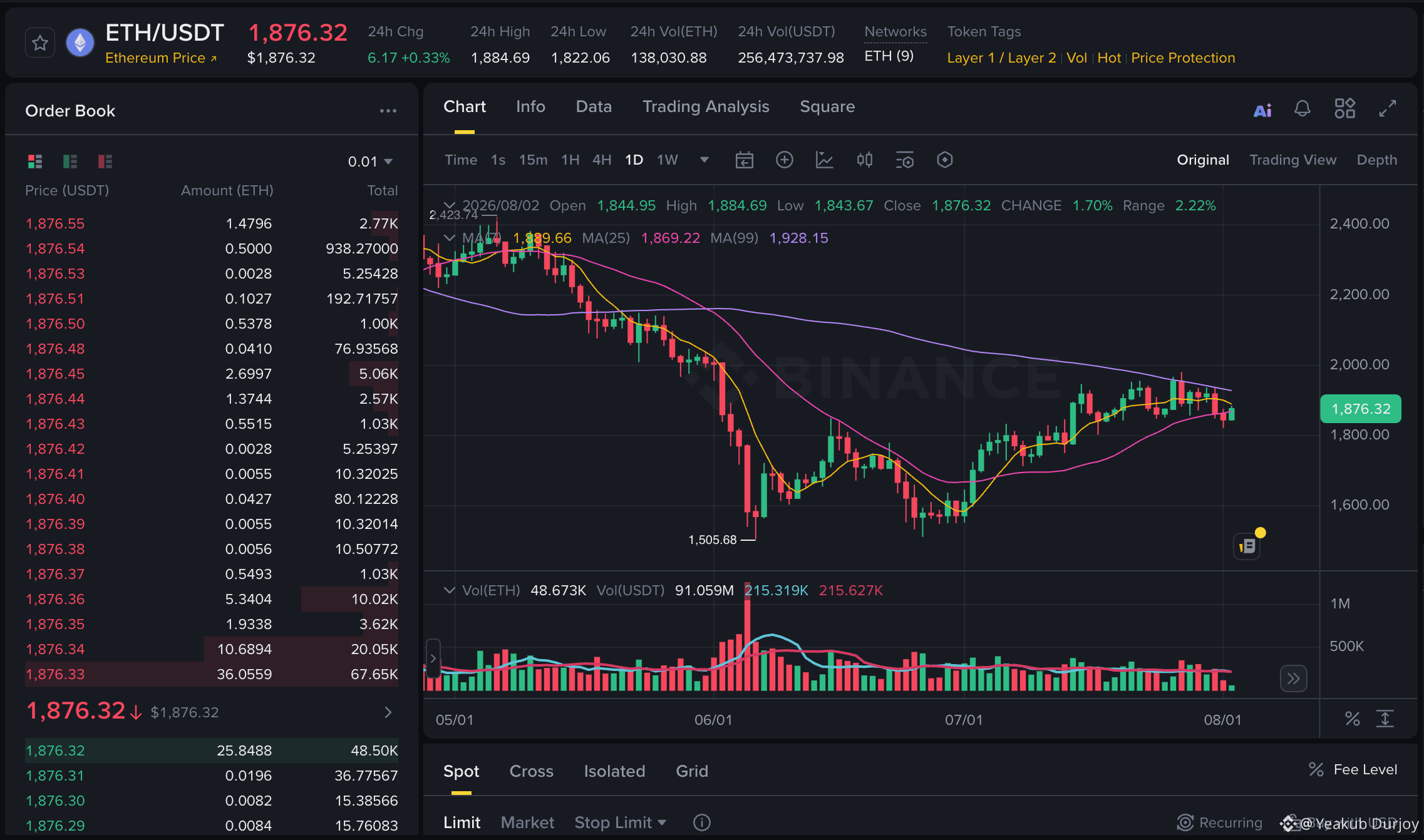Open chart display settings icon

(x=905, y=160)
